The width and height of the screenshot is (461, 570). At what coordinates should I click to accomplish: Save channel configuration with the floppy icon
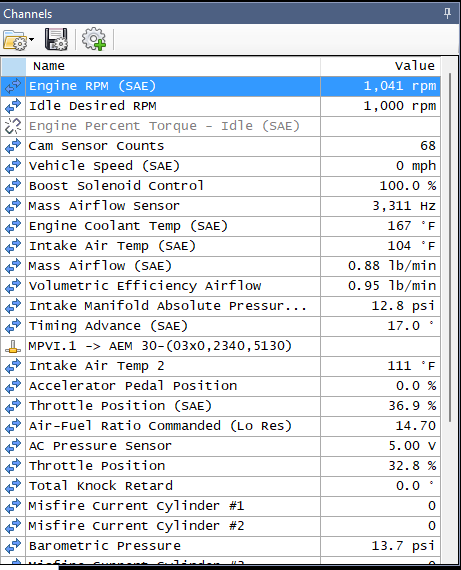tap(56, 39)
